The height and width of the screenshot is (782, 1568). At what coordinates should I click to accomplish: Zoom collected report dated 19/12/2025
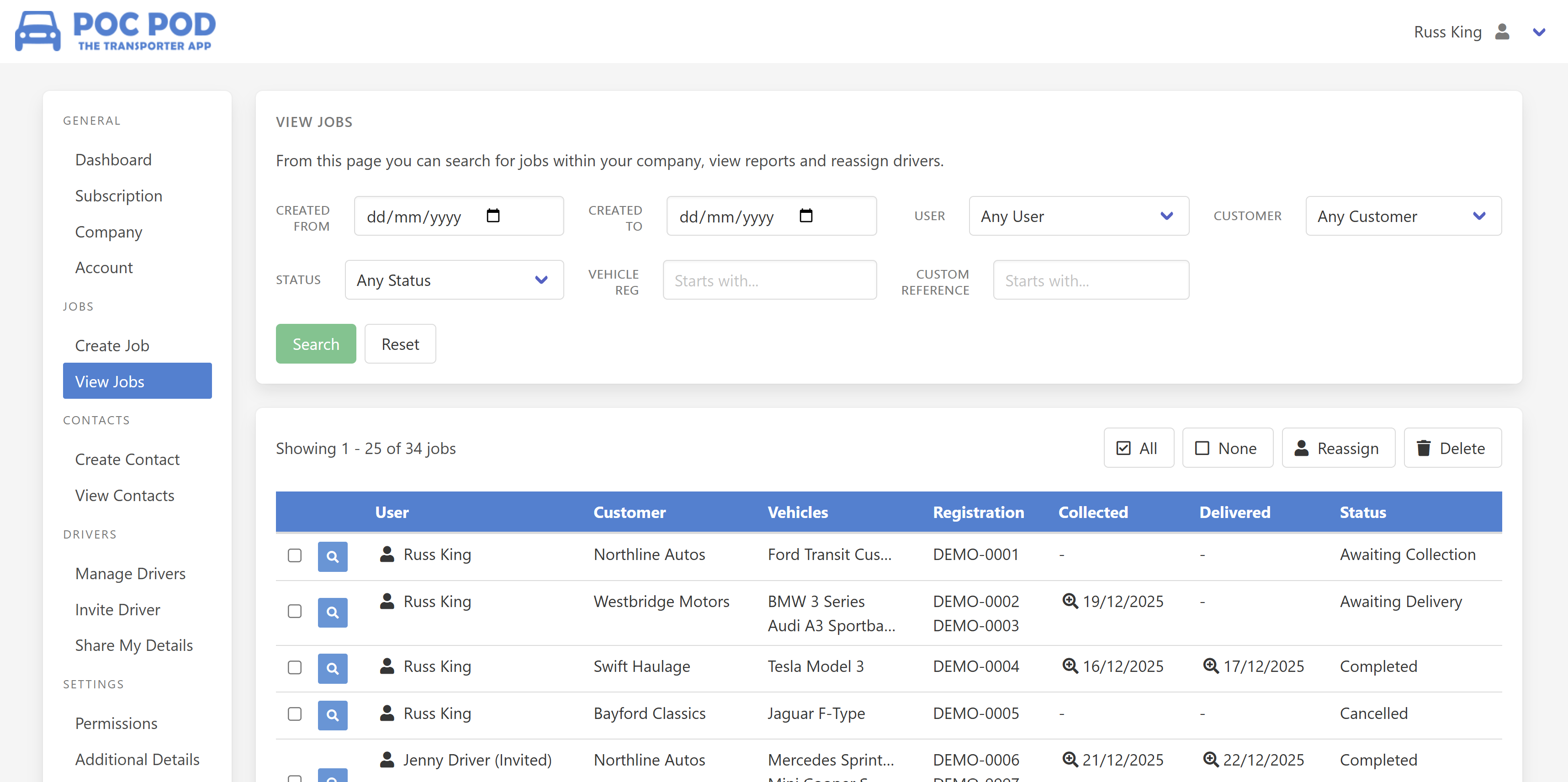click(x=1070, y=601)
